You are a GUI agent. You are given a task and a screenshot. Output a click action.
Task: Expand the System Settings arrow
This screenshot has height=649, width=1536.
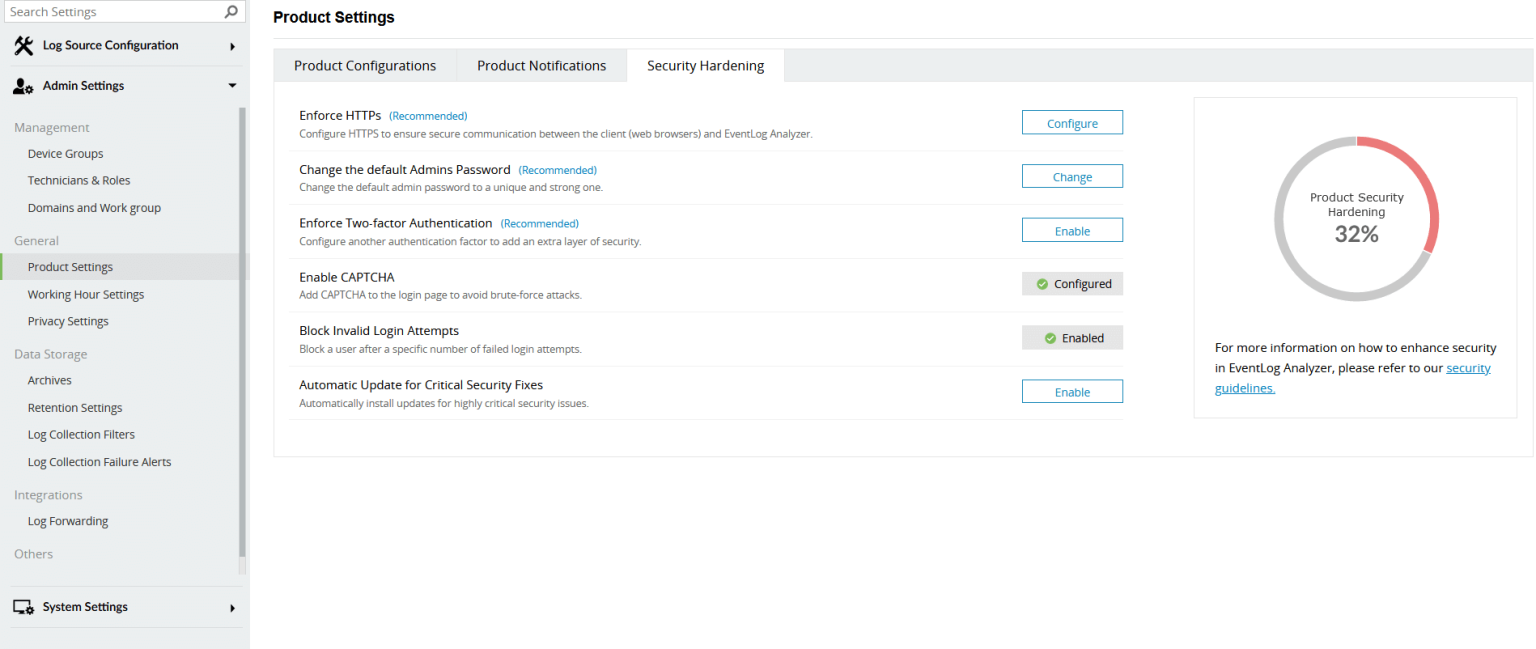(x=232, y=608)
